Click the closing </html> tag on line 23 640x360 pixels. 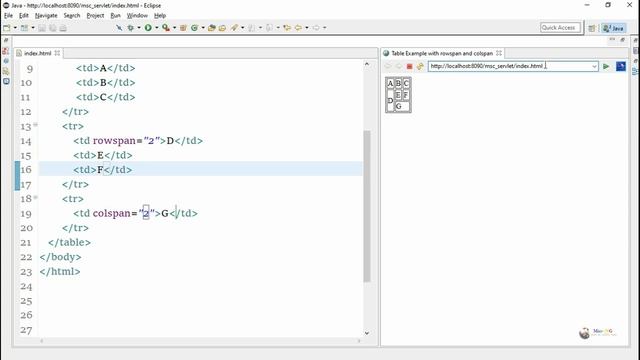[x=60, y=271]
